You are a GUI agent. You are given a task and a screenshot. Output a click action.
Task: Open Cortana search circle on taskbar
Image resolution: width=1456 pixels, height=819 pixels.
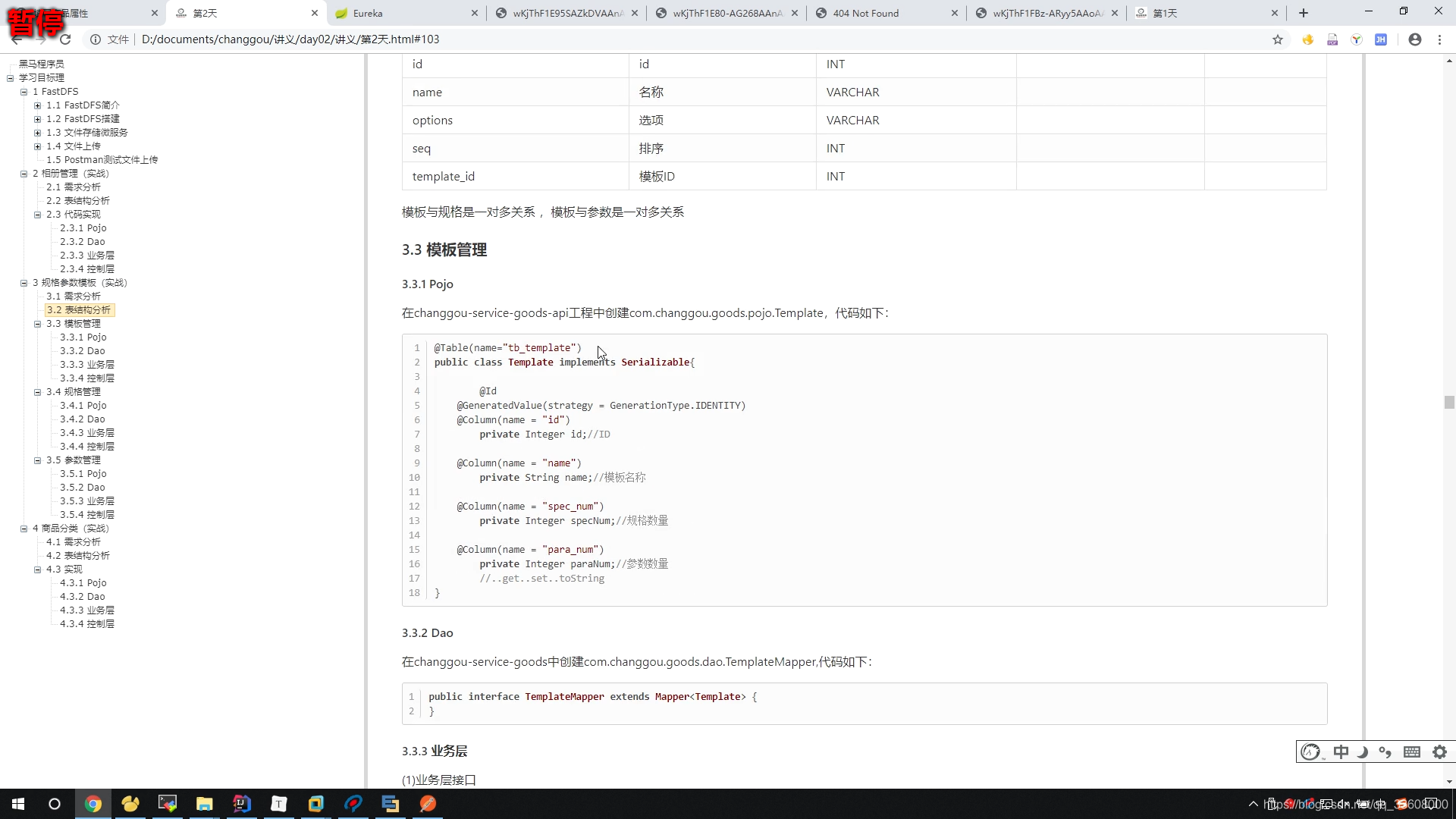(55, 804)
